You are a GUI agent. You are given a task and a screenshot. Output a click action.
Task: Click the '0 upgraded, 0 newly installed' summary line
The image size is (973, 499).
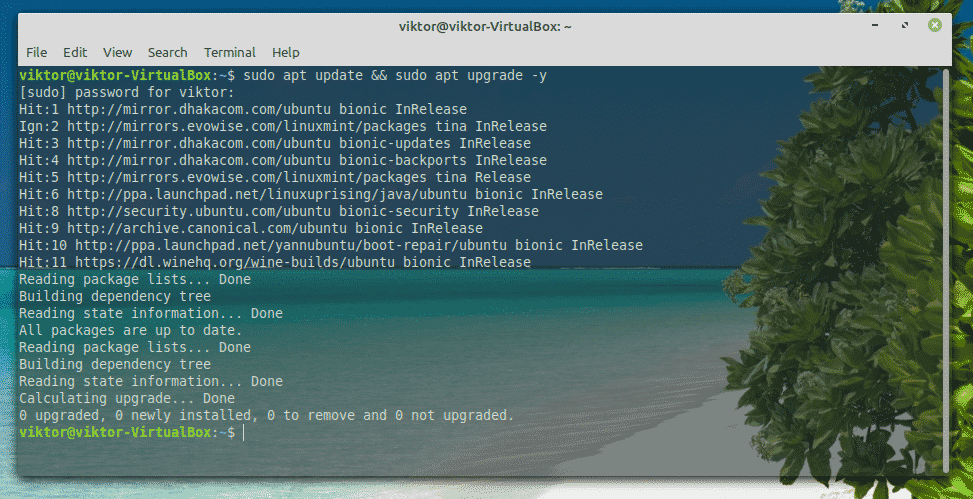(267, 415)
